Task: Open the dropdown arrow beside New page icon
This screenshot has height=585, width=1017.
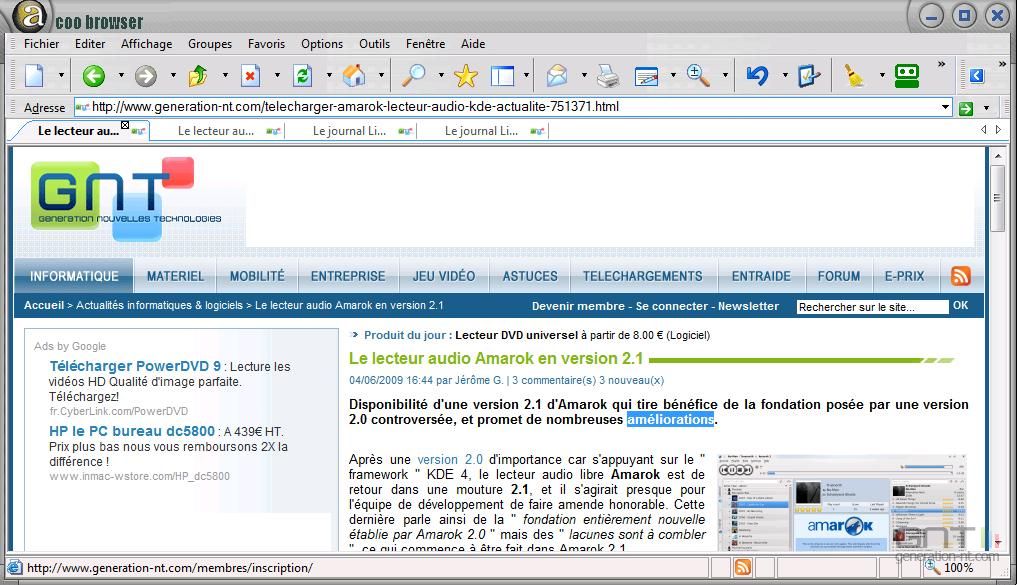Action: tap(61, 76)
